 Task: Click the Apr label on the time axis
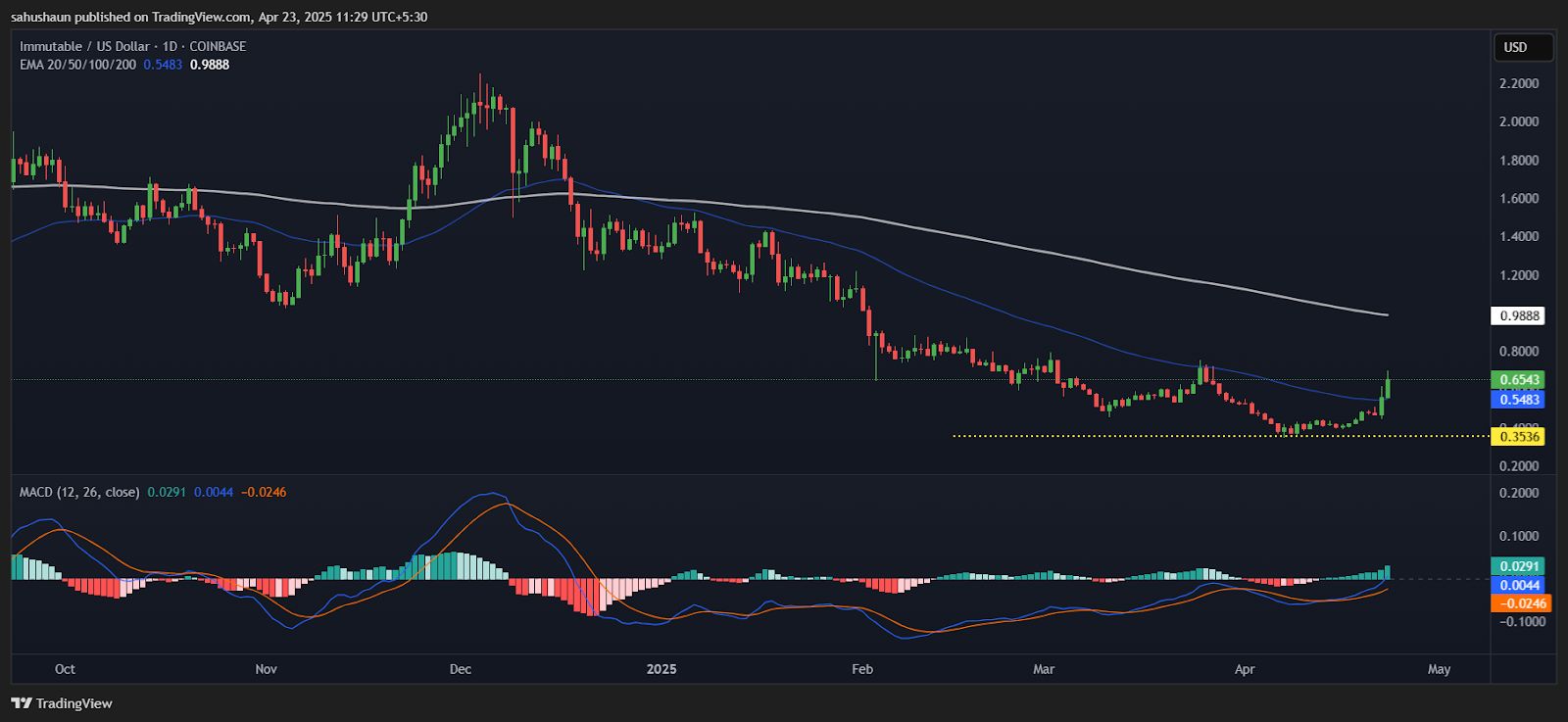tap(1245, 669)
